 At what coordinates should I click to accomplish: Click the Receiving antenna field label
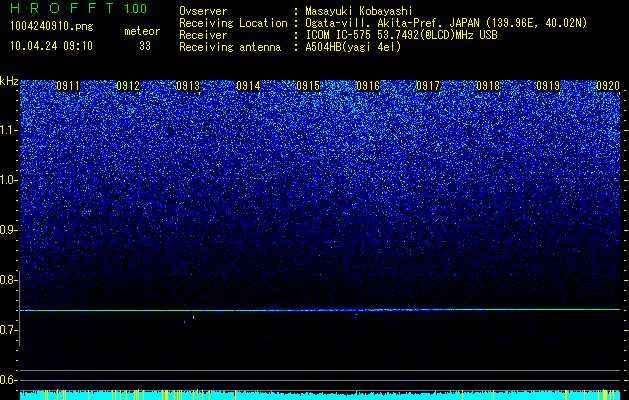point(230,47)
